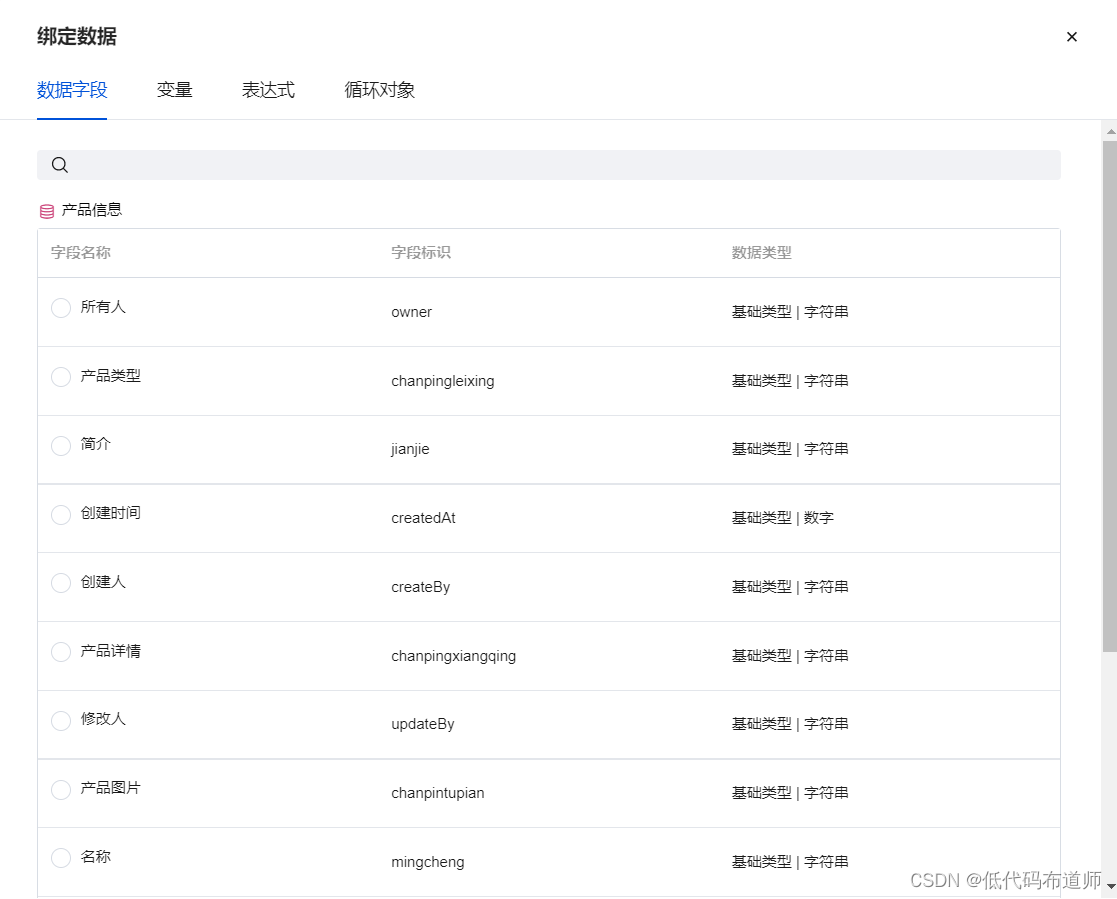Click the owner identifier cell
Image resolution: width=1117 pixels, height=899 pixels.
pyautogui.click(x=412, y=312)
